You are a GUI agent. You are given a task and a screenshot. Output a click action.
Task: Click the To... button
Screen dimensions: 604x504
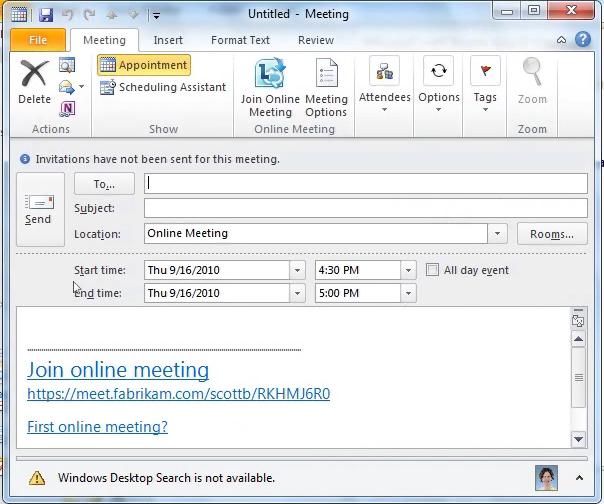pyautogui.click(x=104, y=184)
